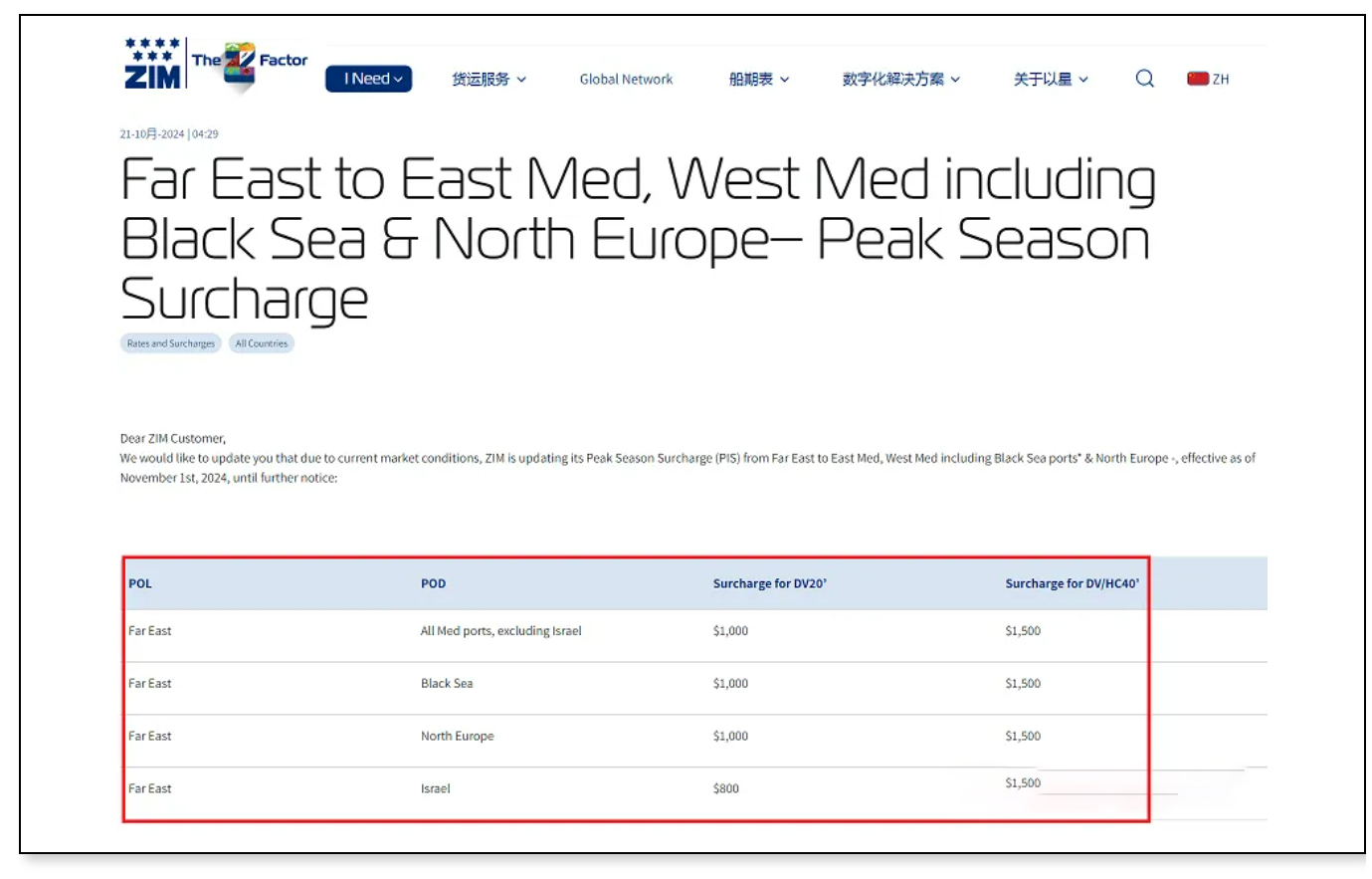The height and width of the screenshot is (879, 1372).
Task: Click the Surcharge for DV20' column header
Action: (769, 583)
